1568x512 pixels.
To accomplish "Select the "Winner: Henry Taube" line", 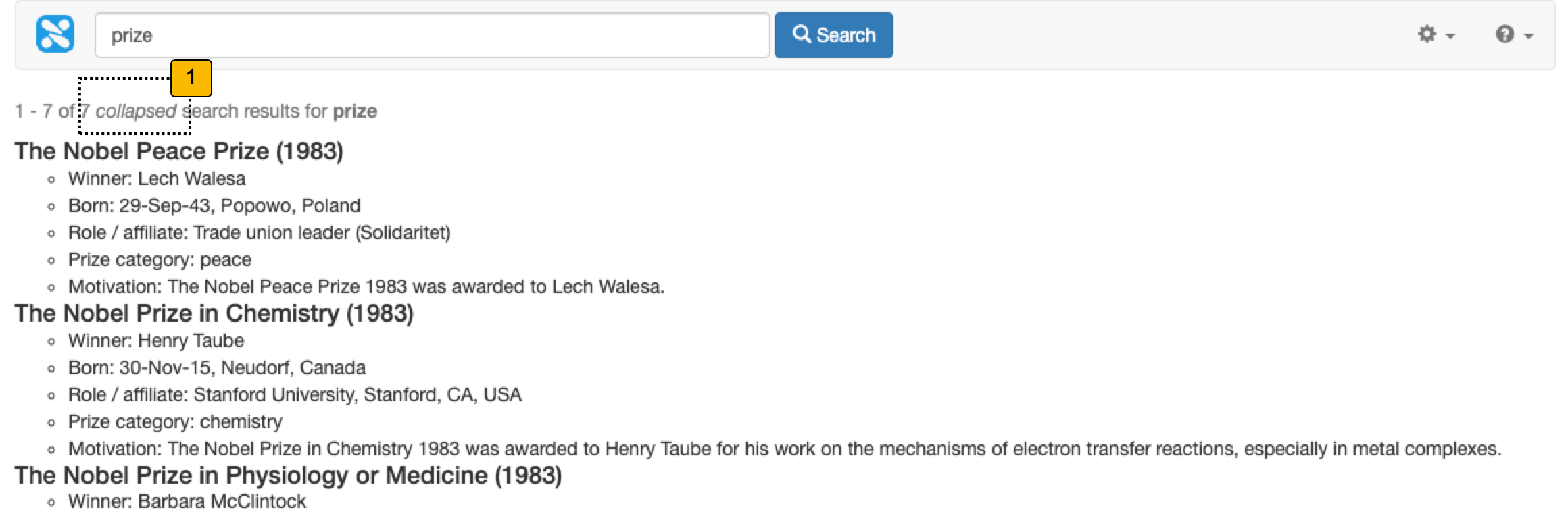I will click(156, 341).
